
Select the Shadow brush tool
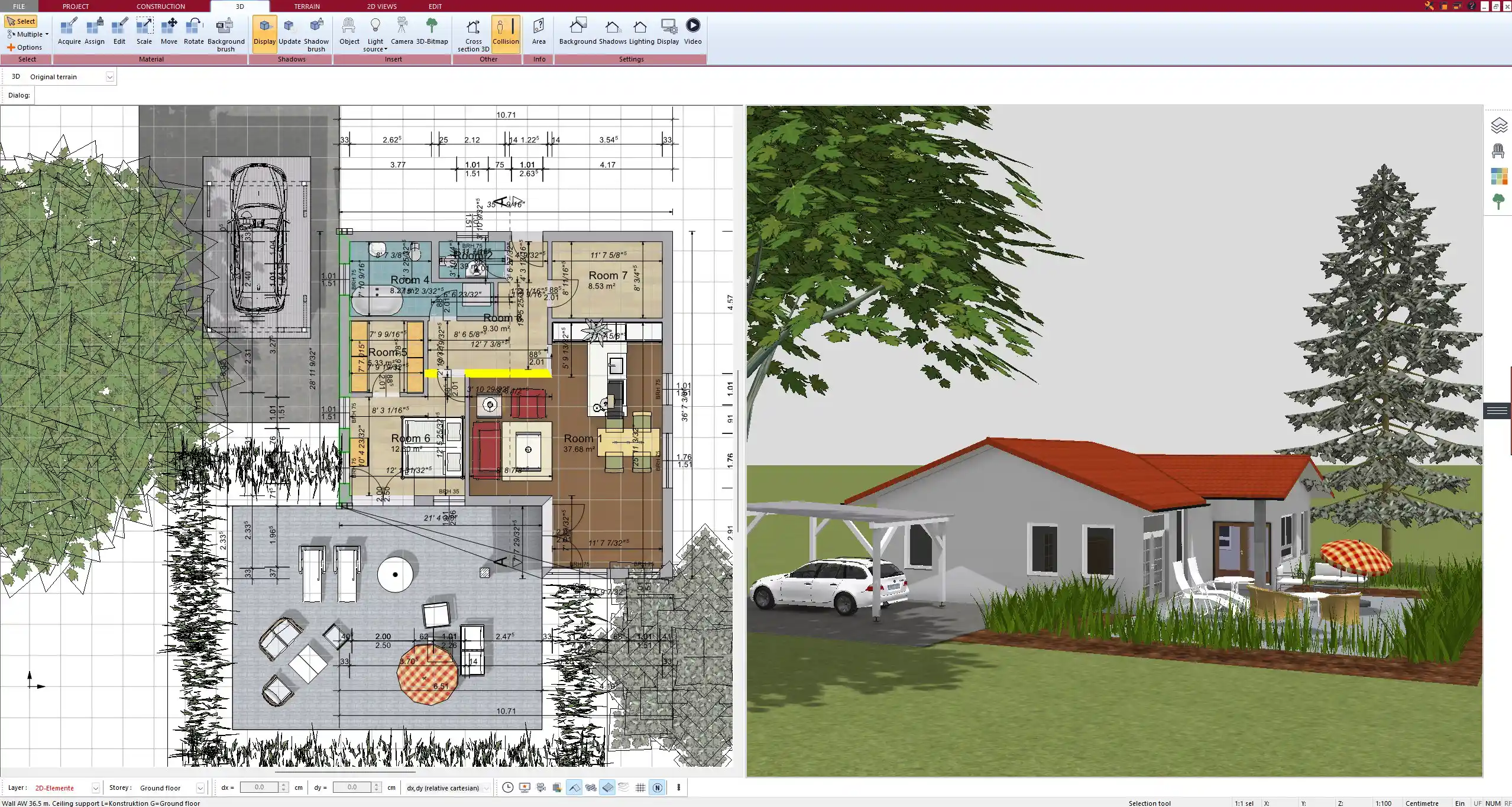click(316, 35)
